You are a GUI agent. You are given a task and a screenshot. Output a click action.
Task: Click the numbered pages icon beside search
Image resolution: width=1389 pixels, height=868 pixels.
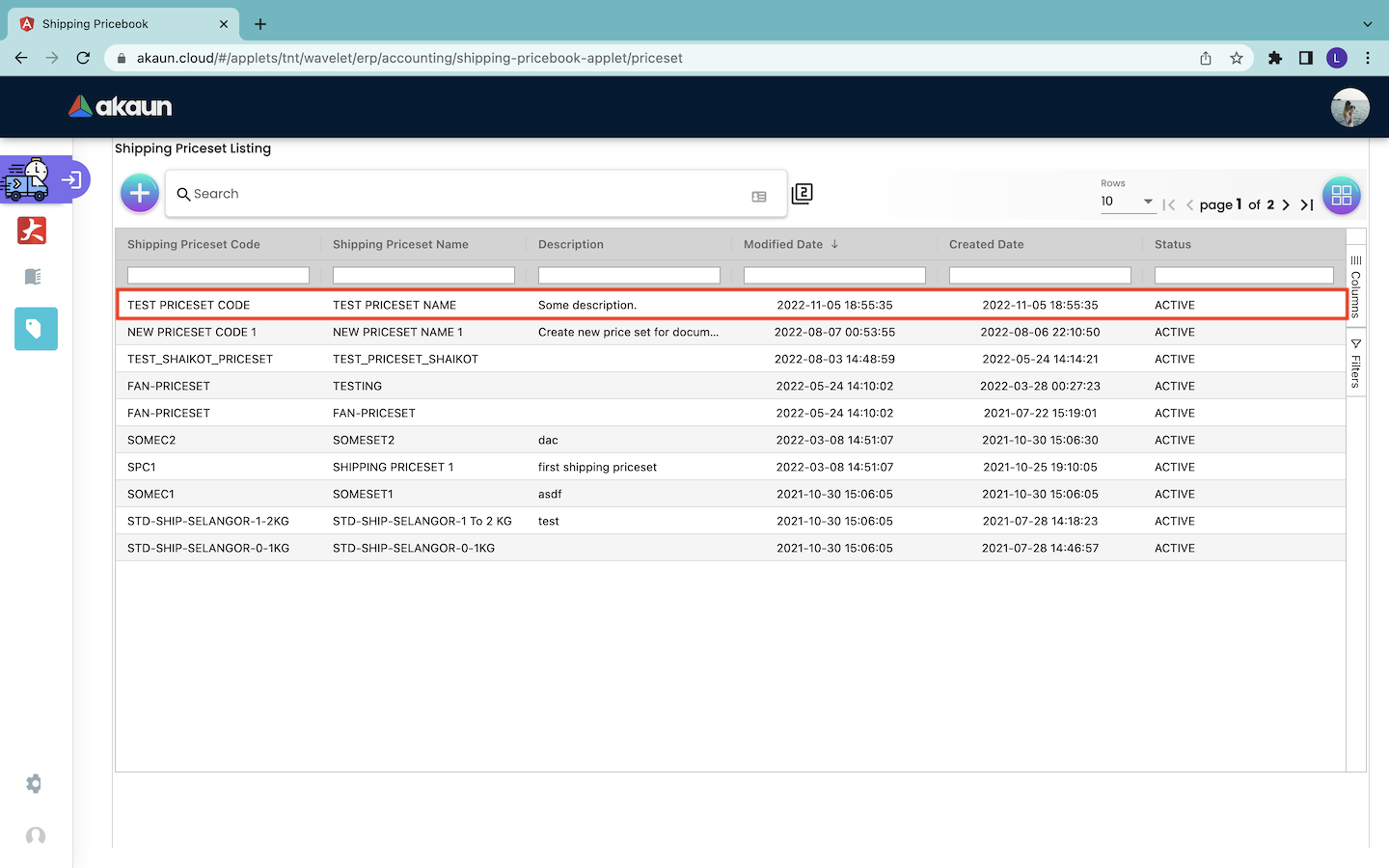[802, 194]
